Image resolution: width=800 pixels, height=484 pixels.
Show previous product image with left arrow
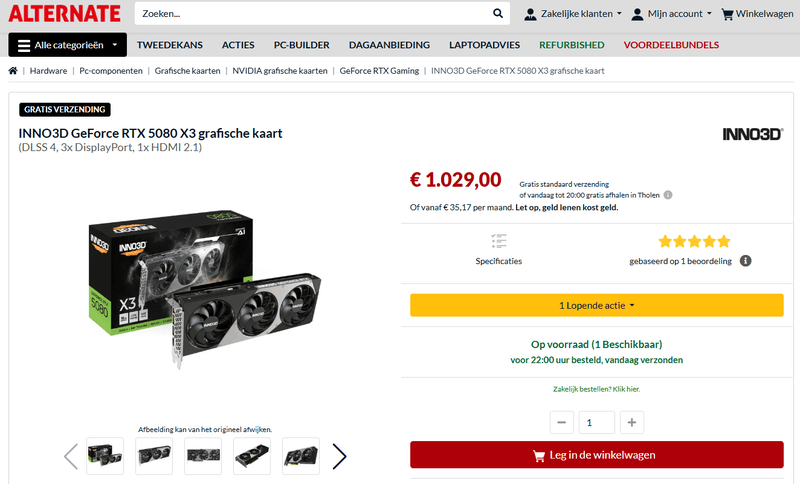[x=71, y=456]
